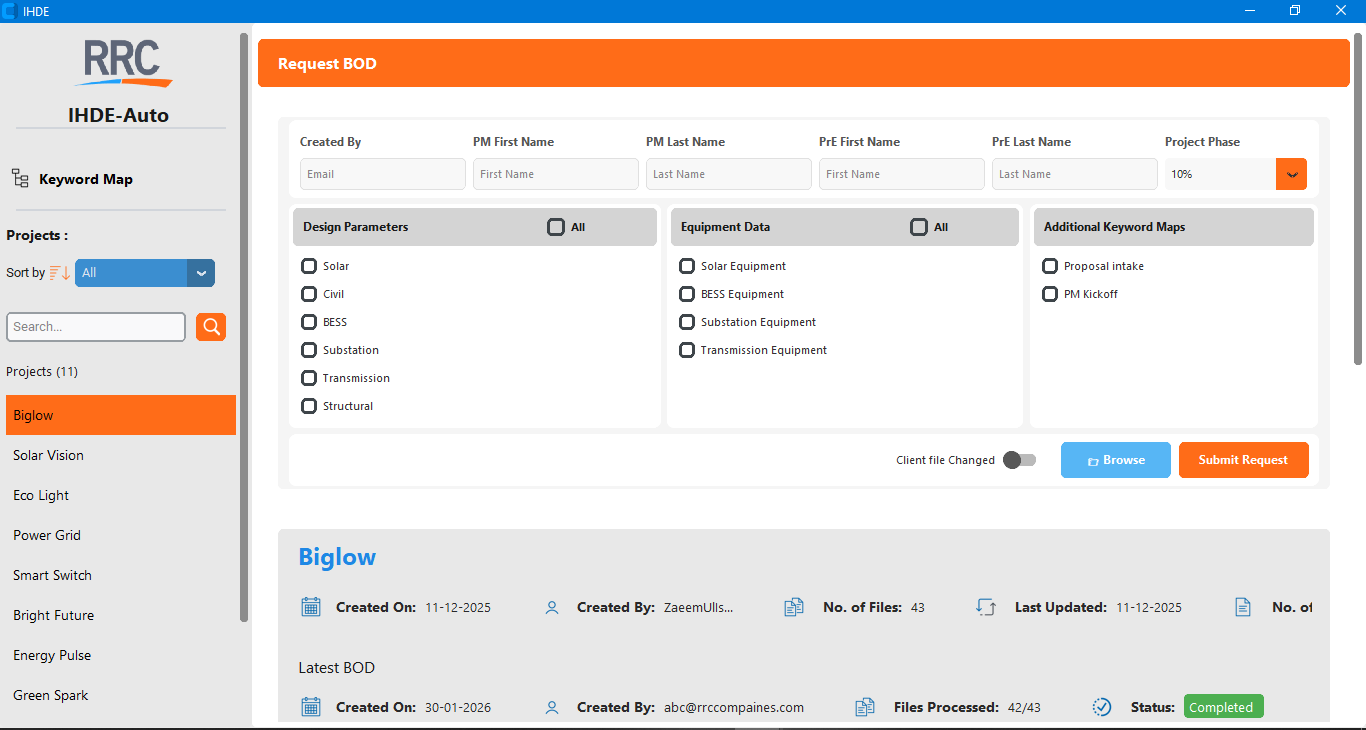The image size is (1366, 730).
Task: Open the Power Grid project
Action: [121, 535]
